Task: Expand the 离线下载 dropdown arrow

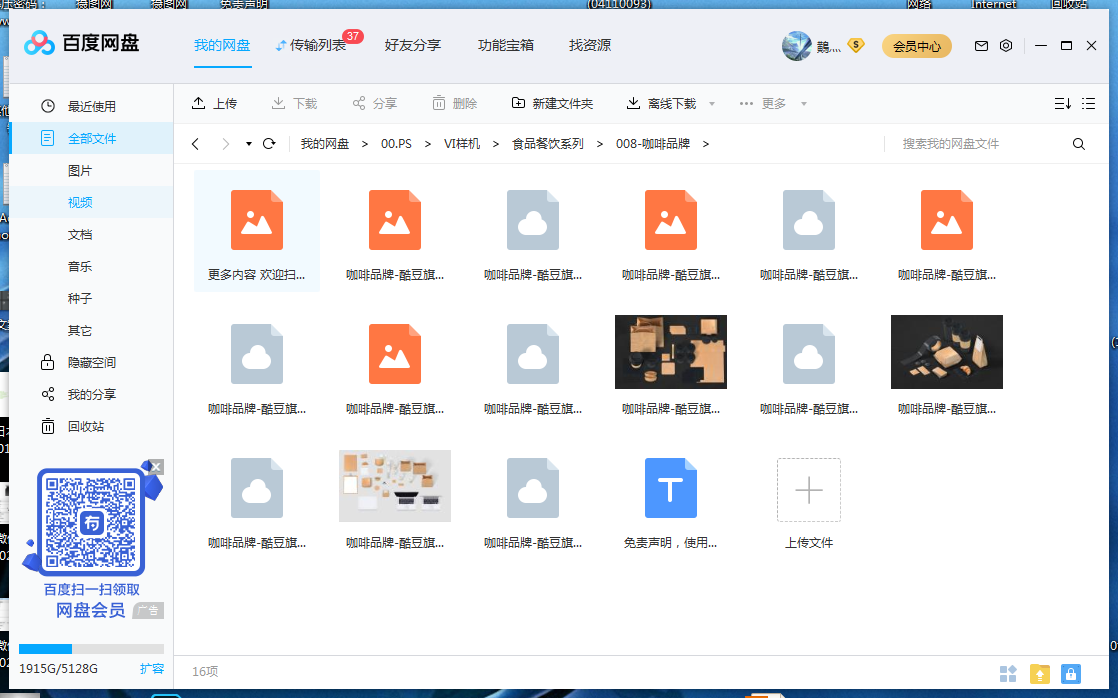Action: click(712, 104)
